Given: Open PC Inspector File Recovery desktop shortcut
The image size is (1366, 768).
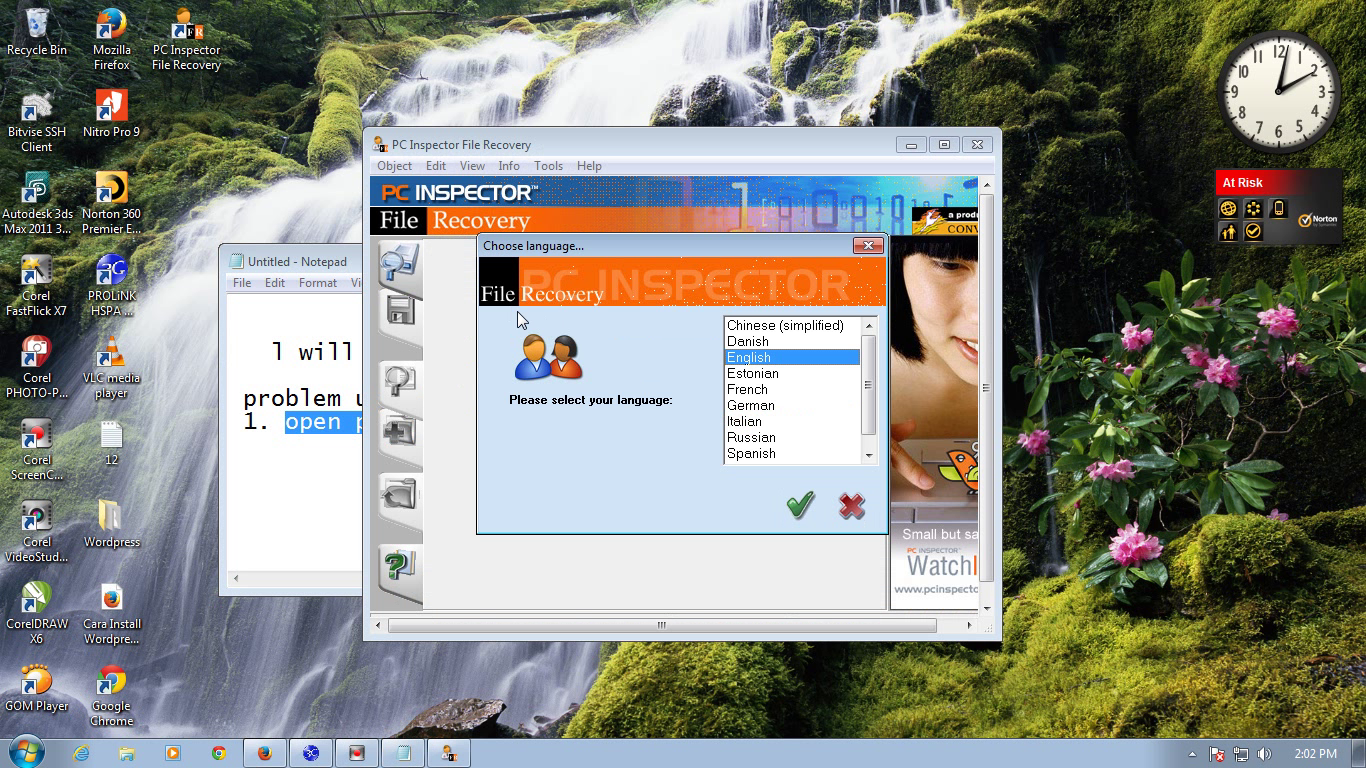Looking at the screenshot, I should pos(186,40).
